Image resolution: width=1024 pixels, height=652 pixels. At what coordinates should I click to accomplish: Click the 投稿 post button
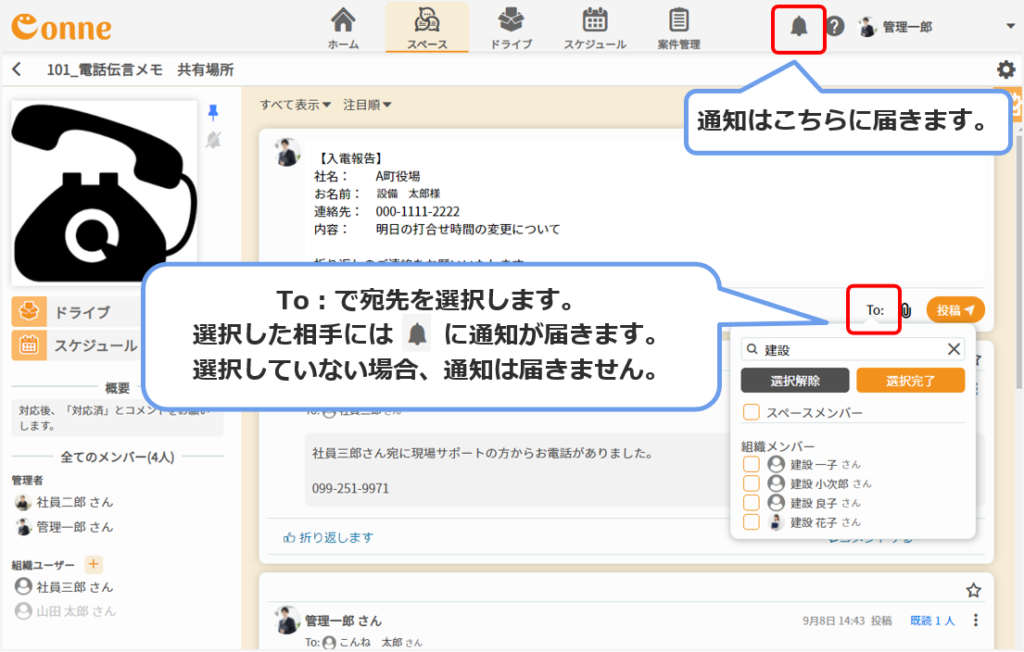coord(955,310)
